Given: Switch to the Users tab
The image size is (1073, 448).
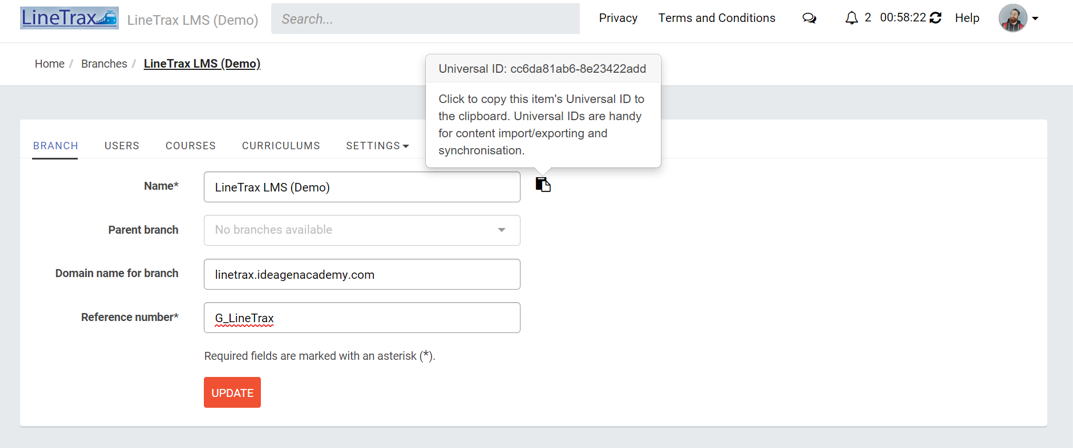Looking at the screenshot, I should tap(122, 146).
